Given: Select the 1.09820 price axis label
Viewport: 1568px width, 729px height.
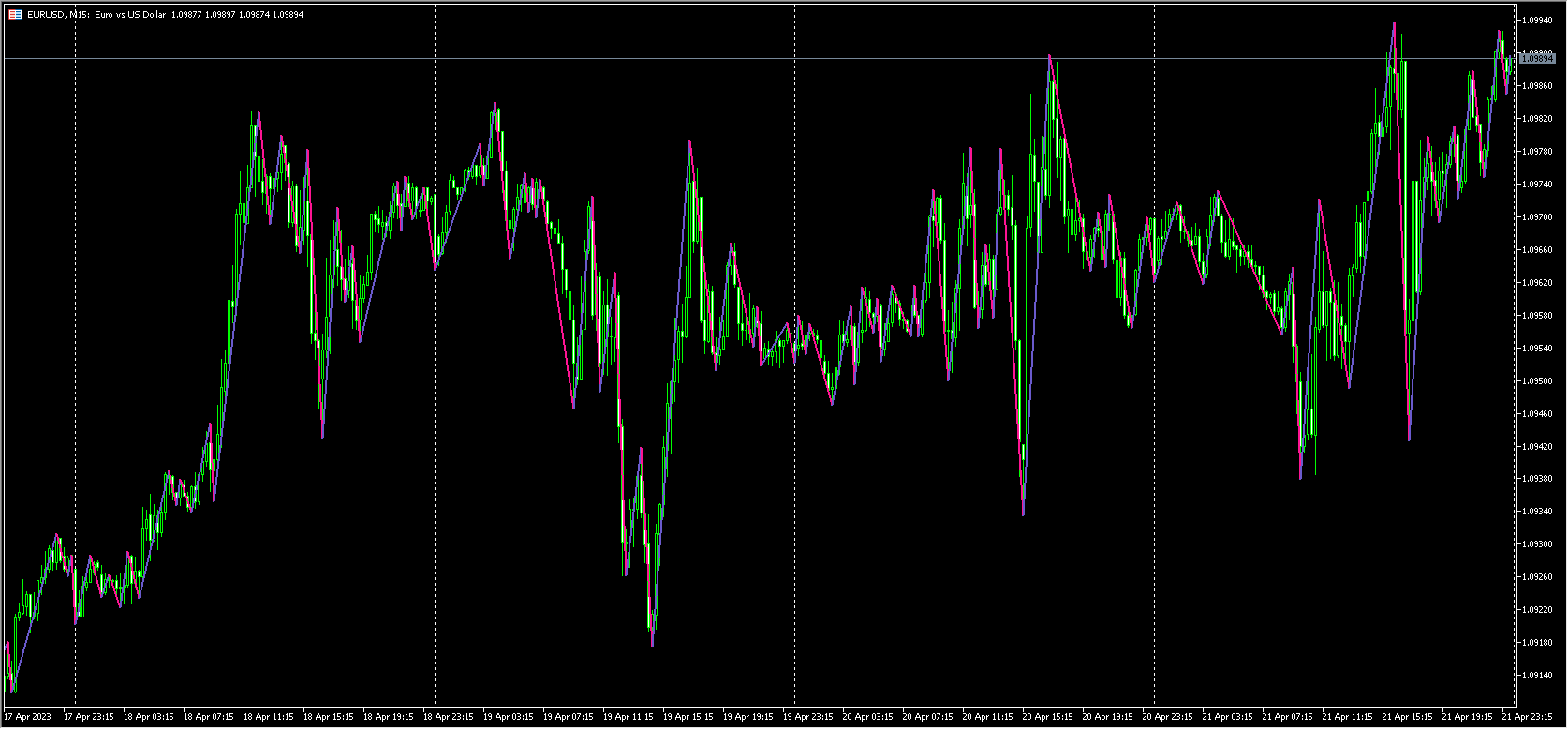Looking at the screenshot, I should [x=1537, y=119].
